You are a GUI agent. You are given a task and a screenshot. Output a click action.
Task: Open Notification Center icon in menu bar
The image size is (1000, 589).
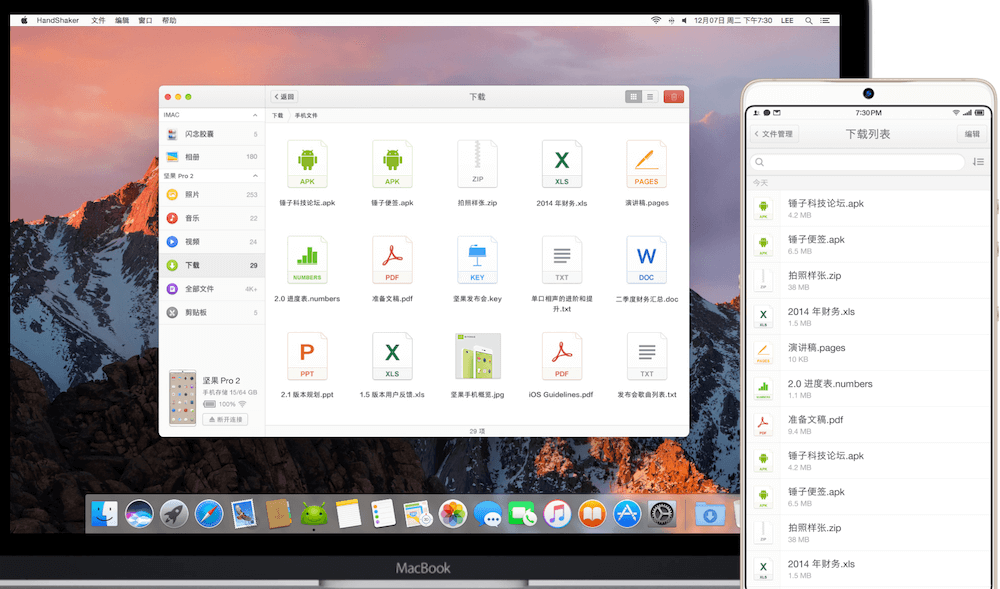825,20
